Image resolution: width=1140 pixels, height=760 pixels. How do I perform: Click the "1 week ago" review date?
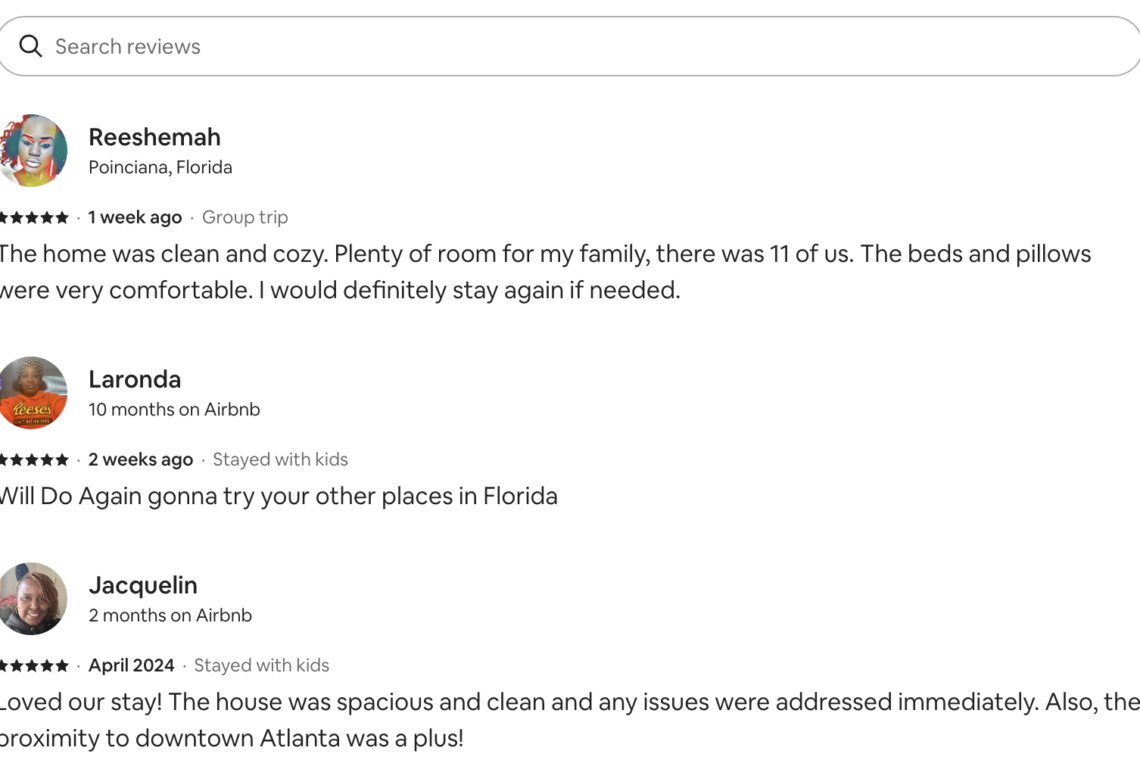(135, 217)
